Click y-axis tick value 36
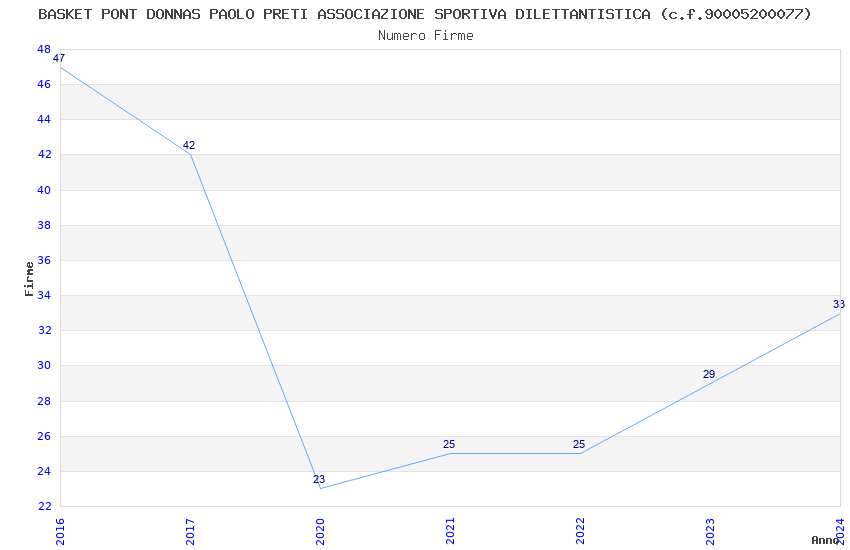 (x=44, y=260)
